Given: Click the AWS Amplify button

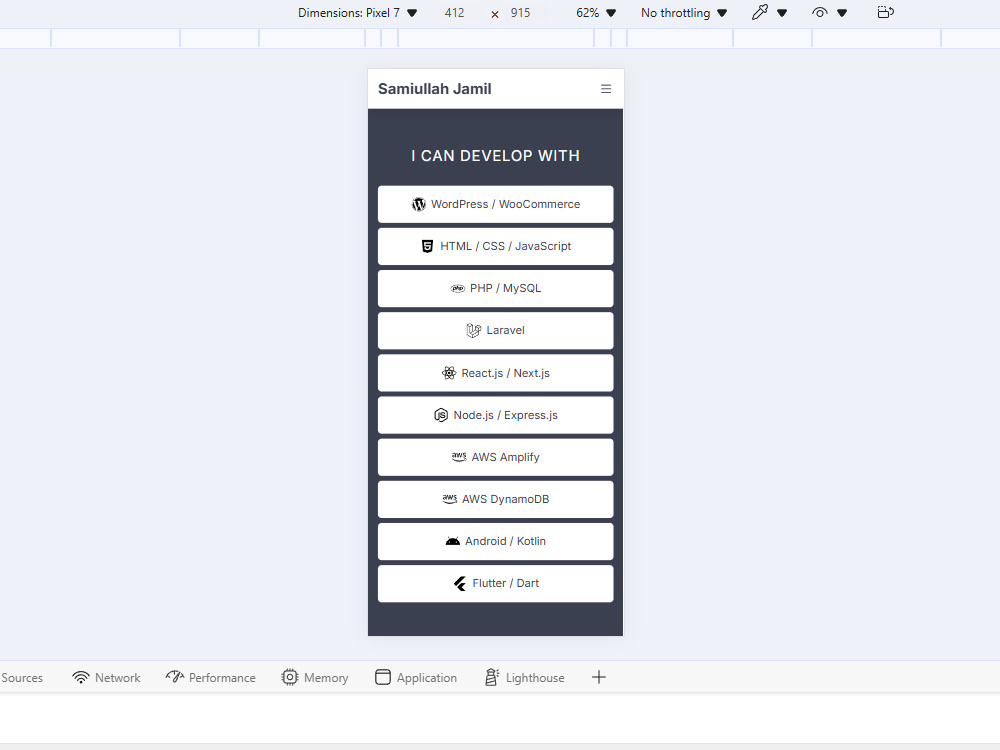Looking at the screenshot, I should [496, 457].
